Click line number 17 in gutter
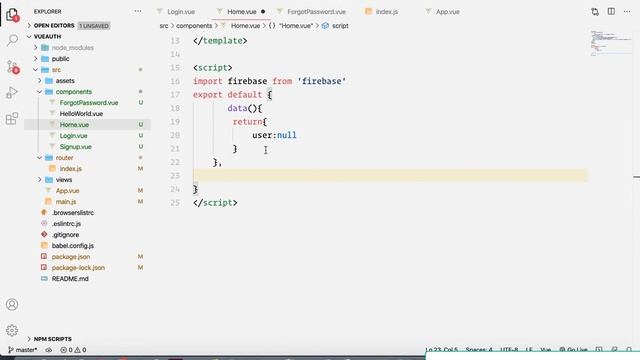The height and width of the screenshot is (360, 640). click(x=175, y=95)
